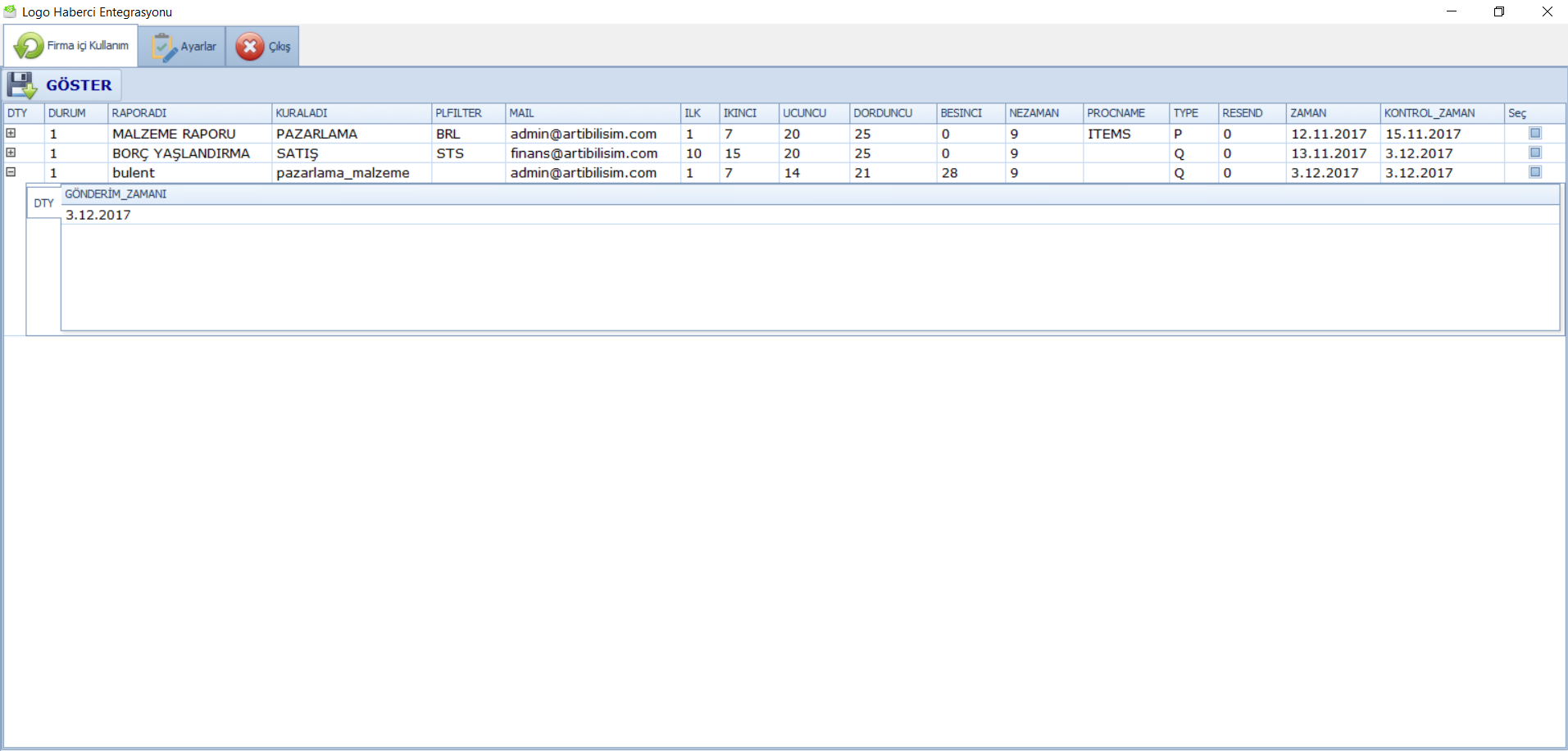Click the green refresh Firma içi Kullanım icon

pos(30,46)
